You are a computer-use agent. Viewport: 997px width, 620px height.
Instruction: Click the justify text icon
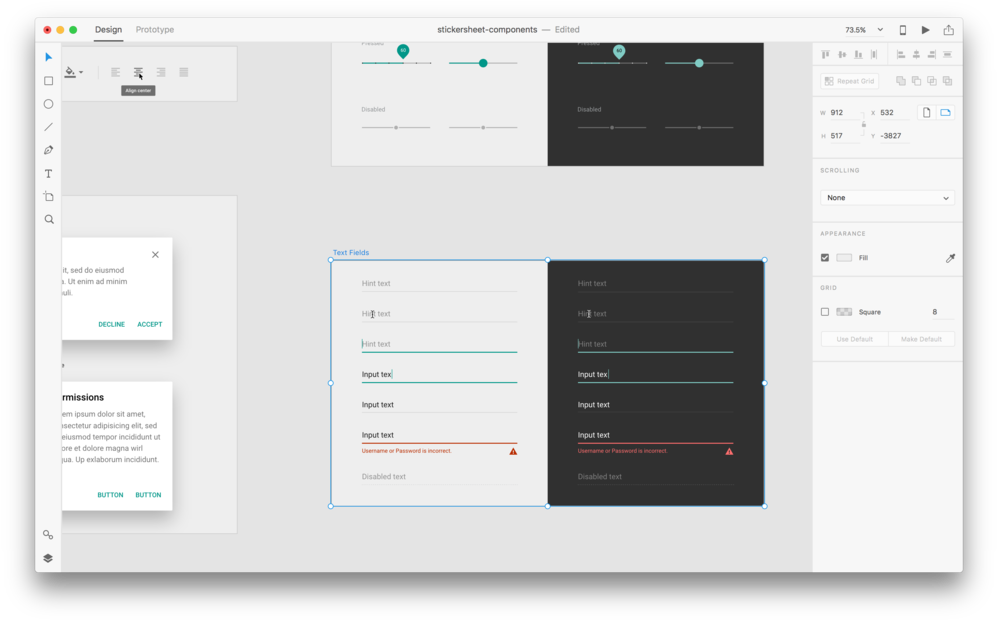click(x=184, y=72)
